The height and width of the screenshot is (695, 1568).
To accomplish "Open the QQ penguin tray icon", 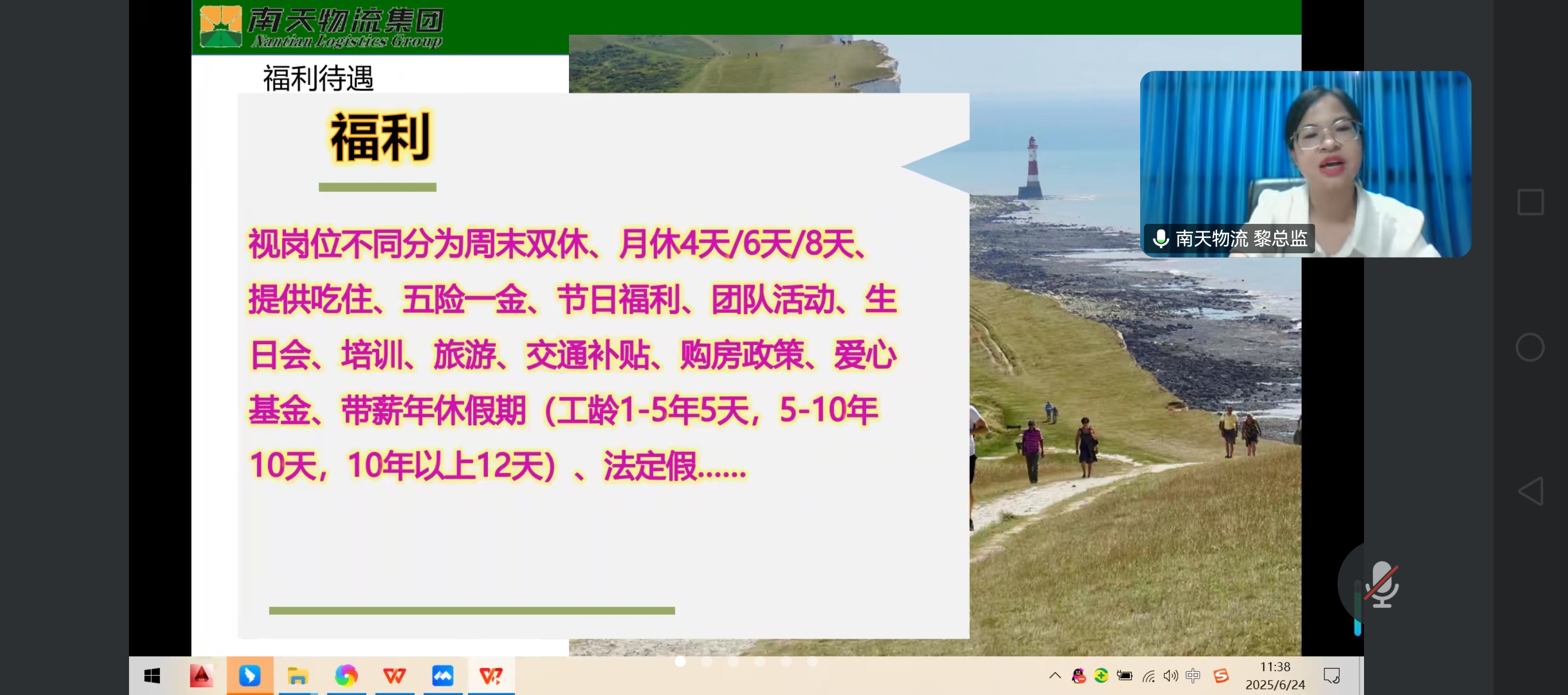I will 1078,676.
